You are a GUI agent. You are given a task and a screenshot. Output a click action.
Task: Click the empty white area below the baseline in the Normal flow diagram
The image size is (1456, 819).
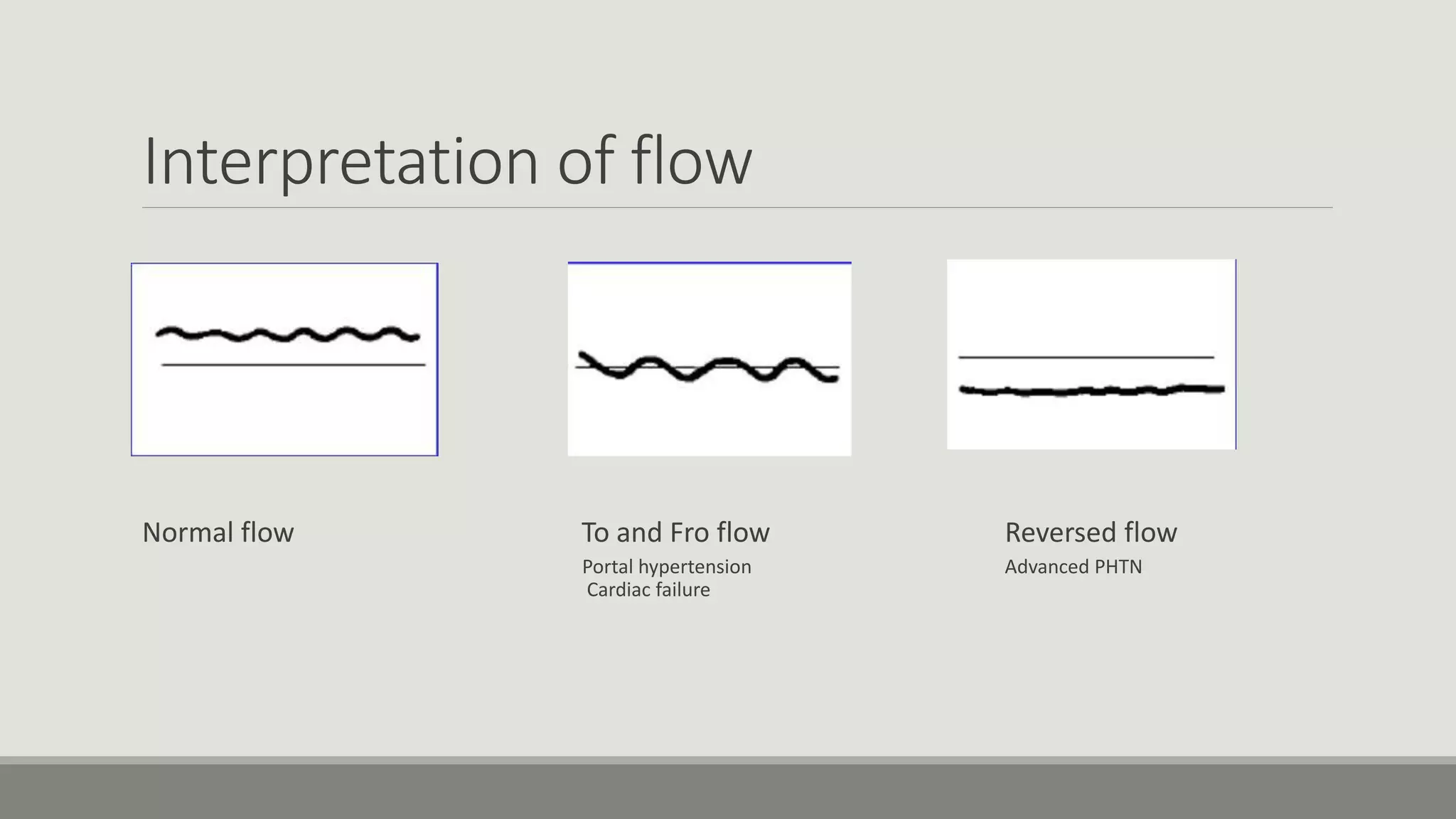coord(284,412)
